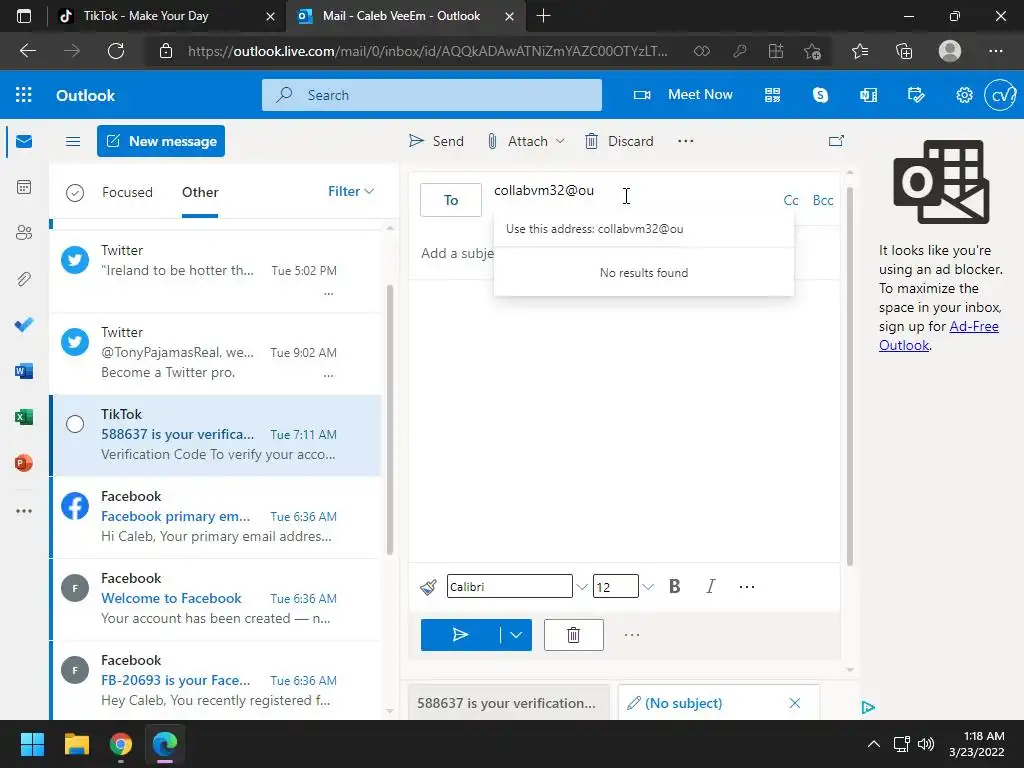Open Mail in the left sidebar

pos(24,141)
